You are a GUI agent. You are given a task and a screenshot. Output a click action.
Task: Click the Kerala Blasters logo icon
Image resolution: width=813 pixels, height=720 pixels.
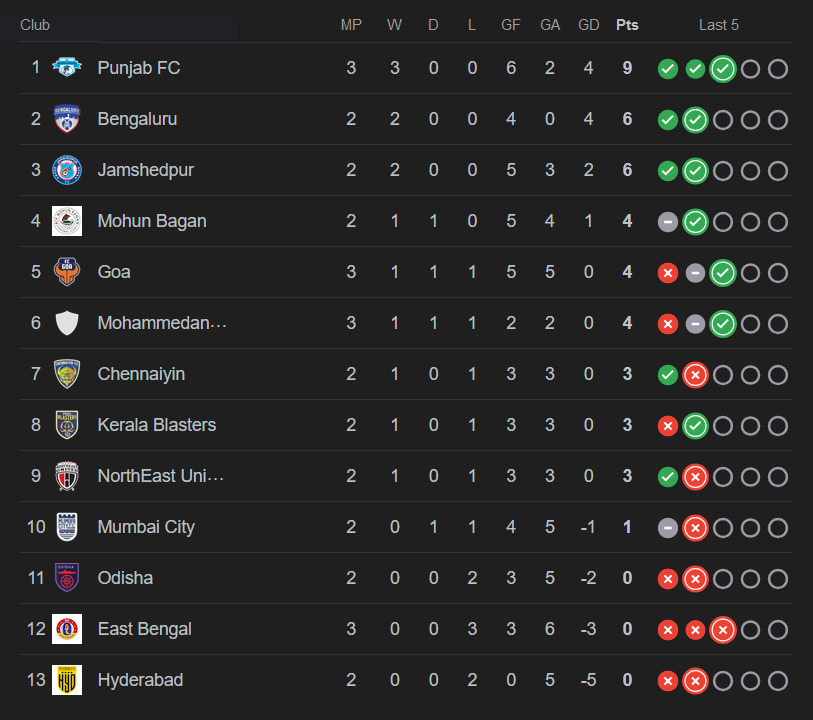[x=67, y=425]
